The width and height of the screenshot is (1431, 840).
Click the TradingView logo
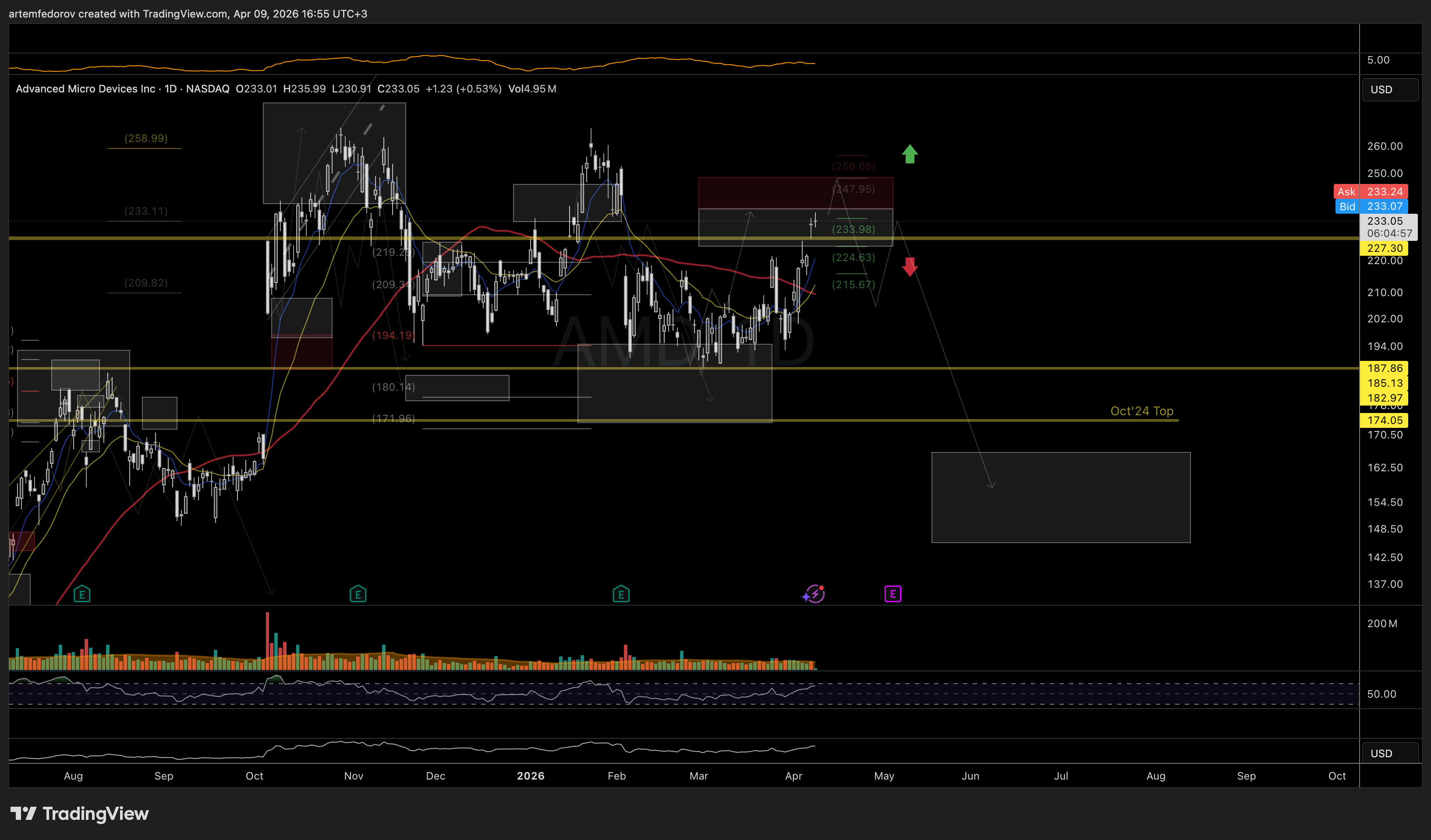(x=79, y=814)
